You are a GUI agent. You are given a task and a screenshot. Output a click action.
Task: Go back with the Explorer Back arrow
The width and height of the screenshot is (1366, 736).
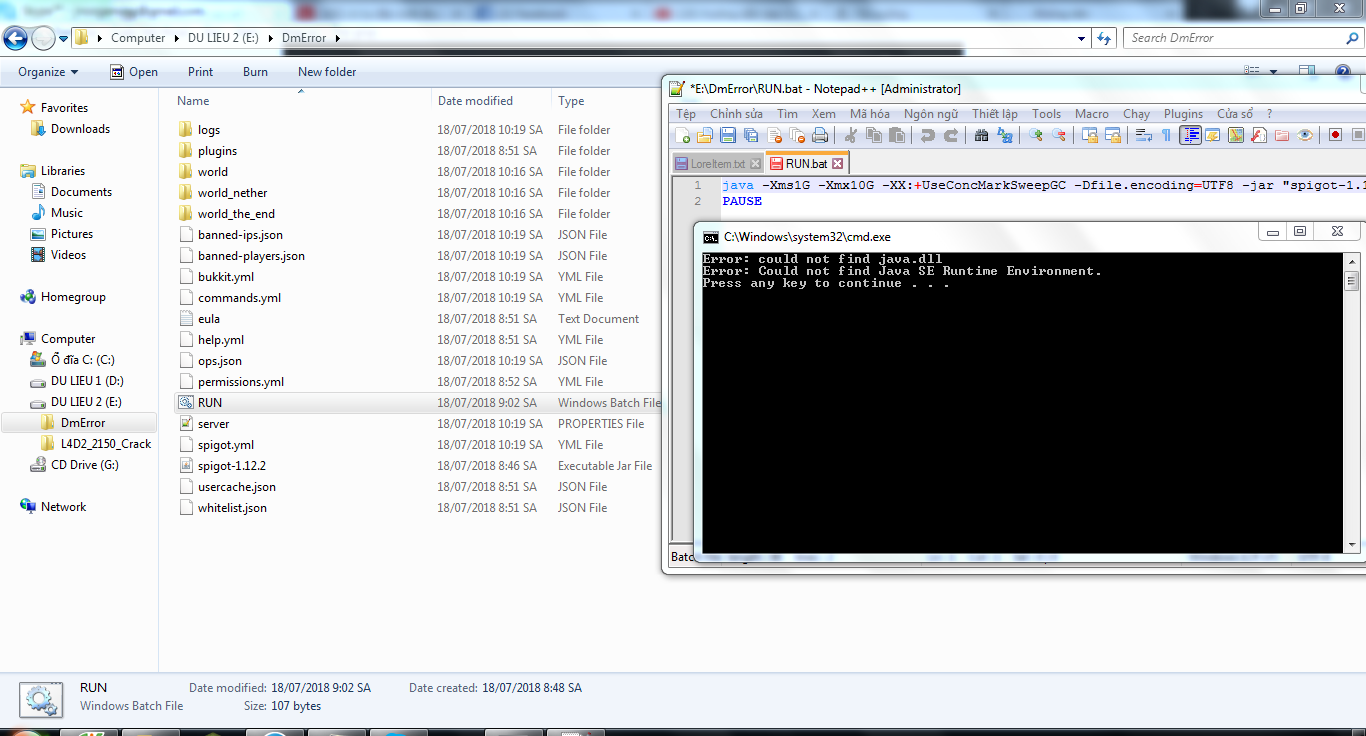click(15, 38)
